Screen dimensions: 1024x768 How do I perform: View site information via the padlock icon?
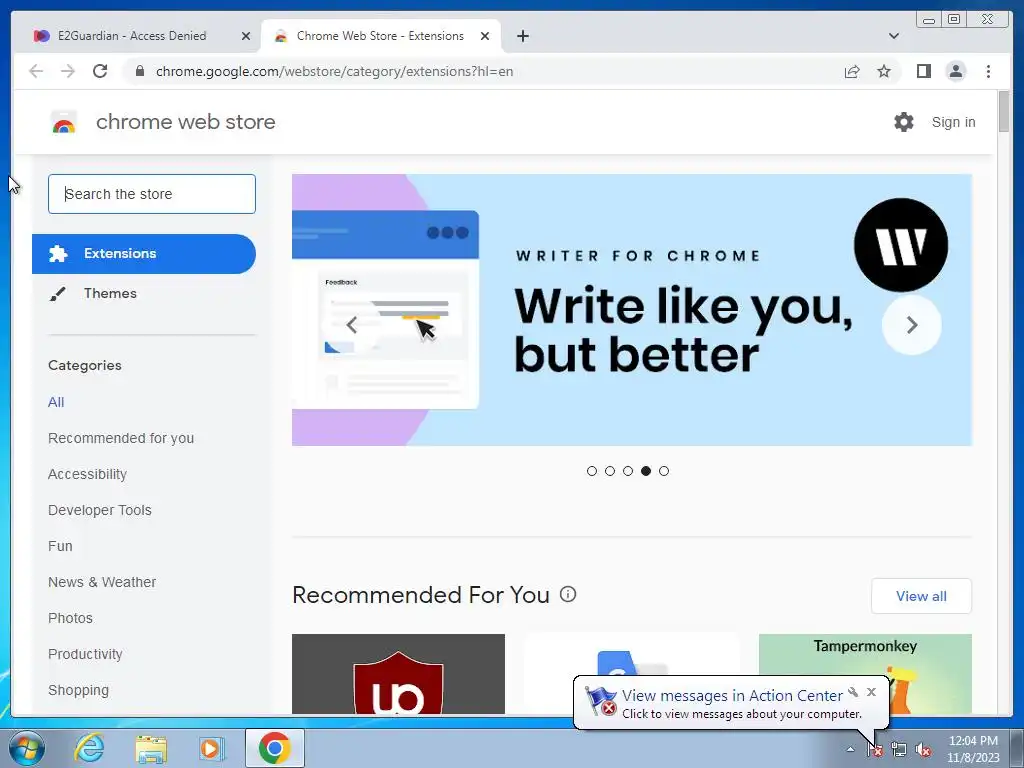pos(140,71)
